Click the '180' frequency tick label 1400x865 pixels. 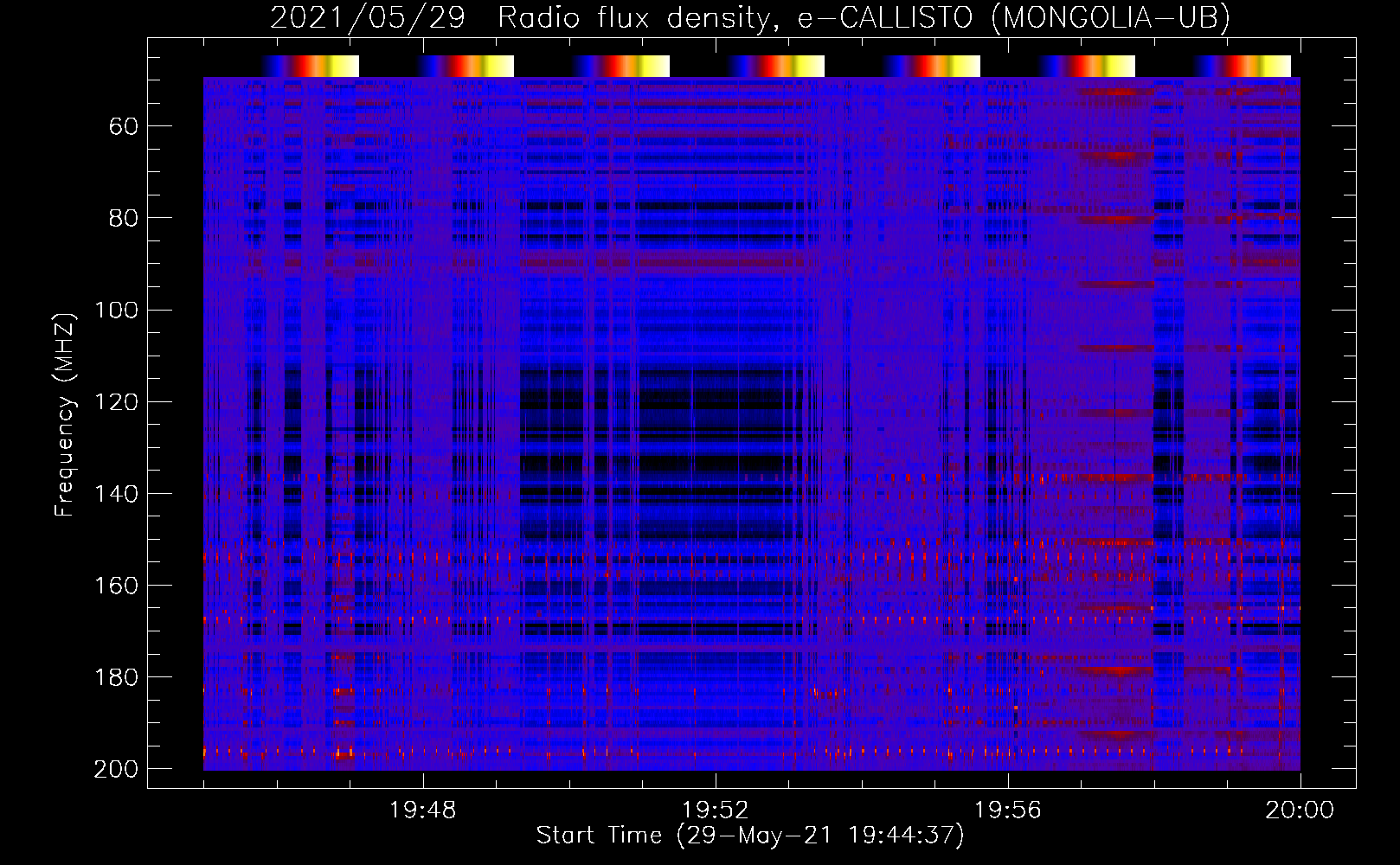(x=116, y=676)
